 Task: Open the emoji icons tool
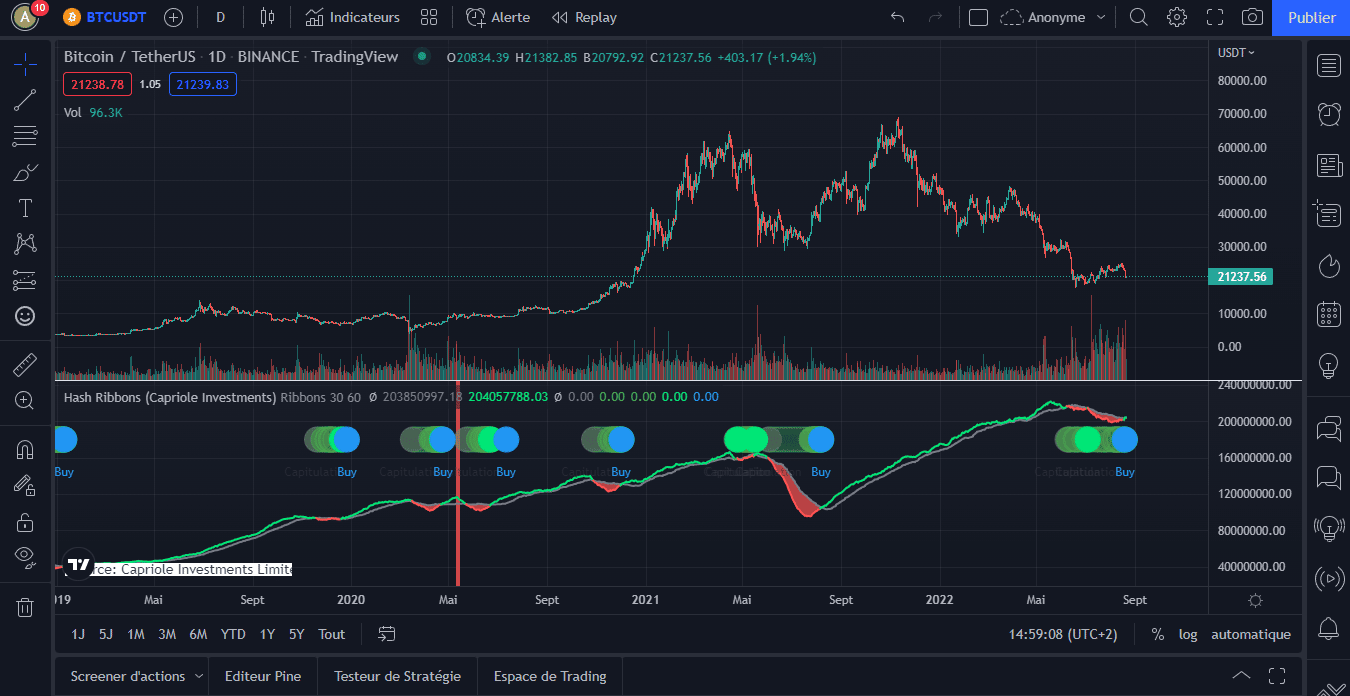(25, 316)
